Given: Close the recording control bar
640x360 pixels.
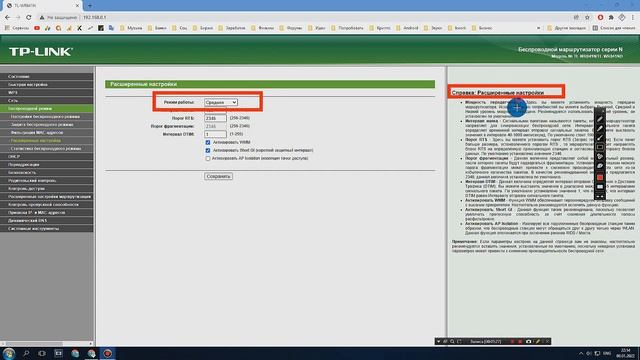Looking at the screenshot, I should (x=547, y=341).
